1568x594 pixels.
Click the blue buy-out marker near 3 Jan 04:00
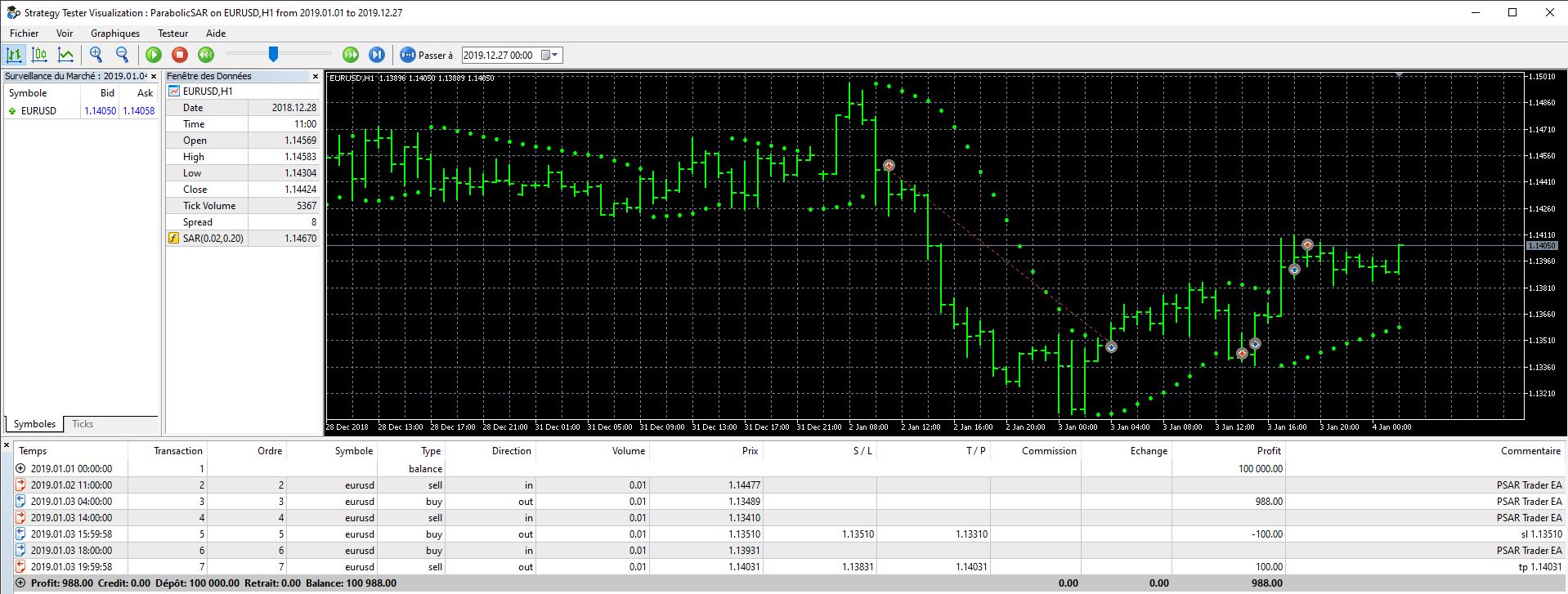coord(1111,347)
